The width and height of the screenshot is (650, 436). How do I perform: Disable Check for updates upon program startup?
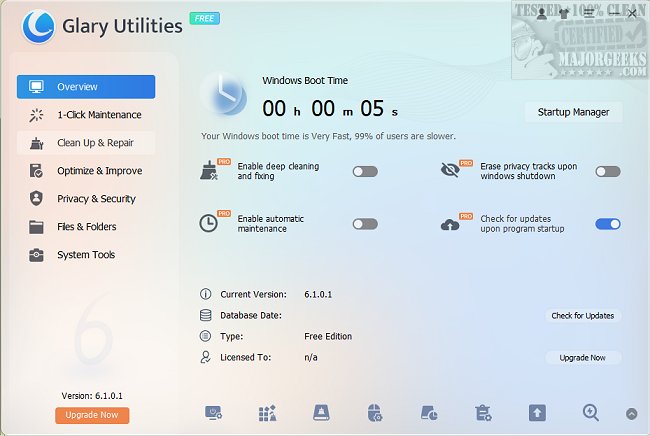607,224
